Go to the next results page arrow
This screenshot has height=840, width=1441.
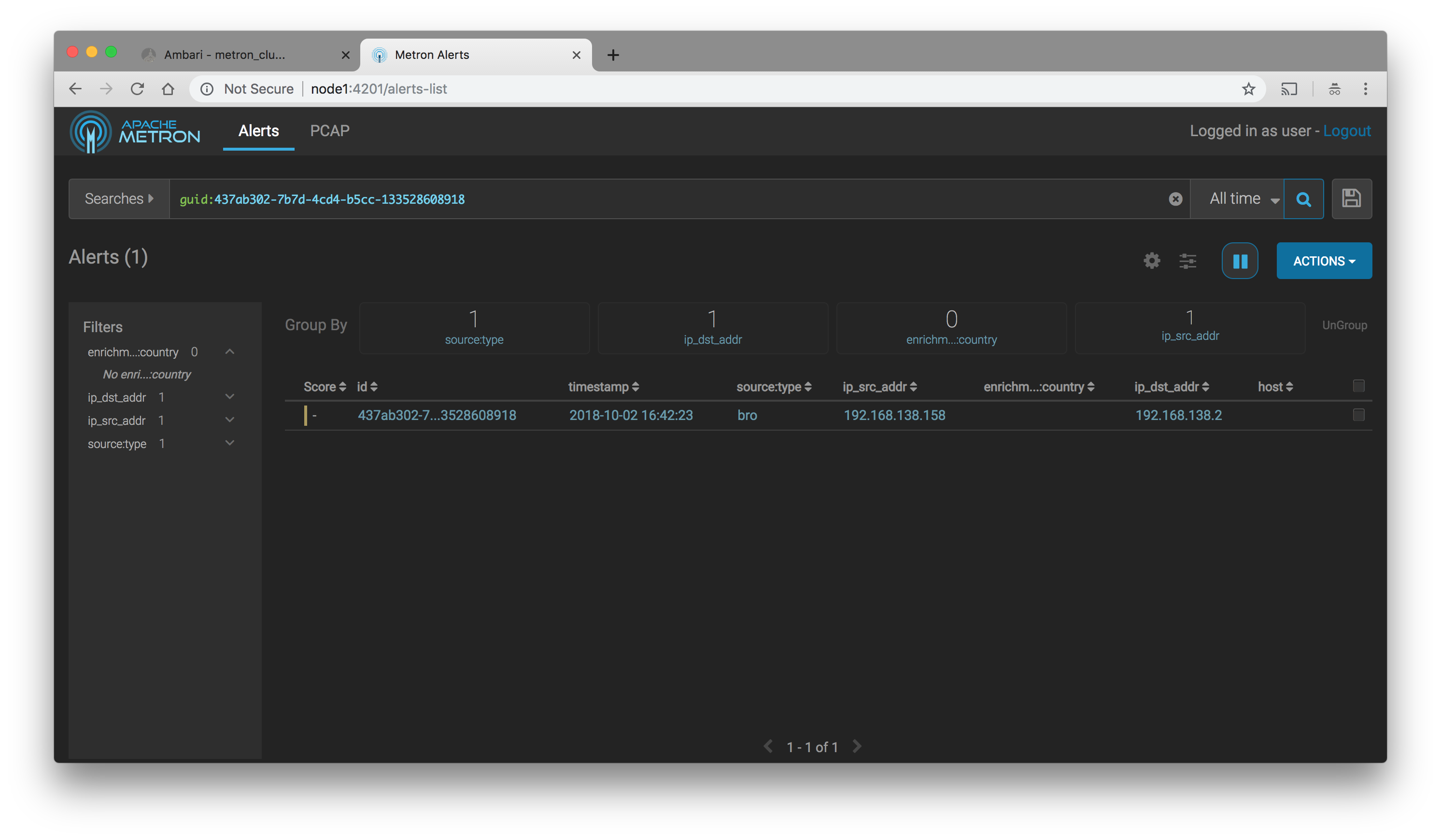click(x=857, y=746)
